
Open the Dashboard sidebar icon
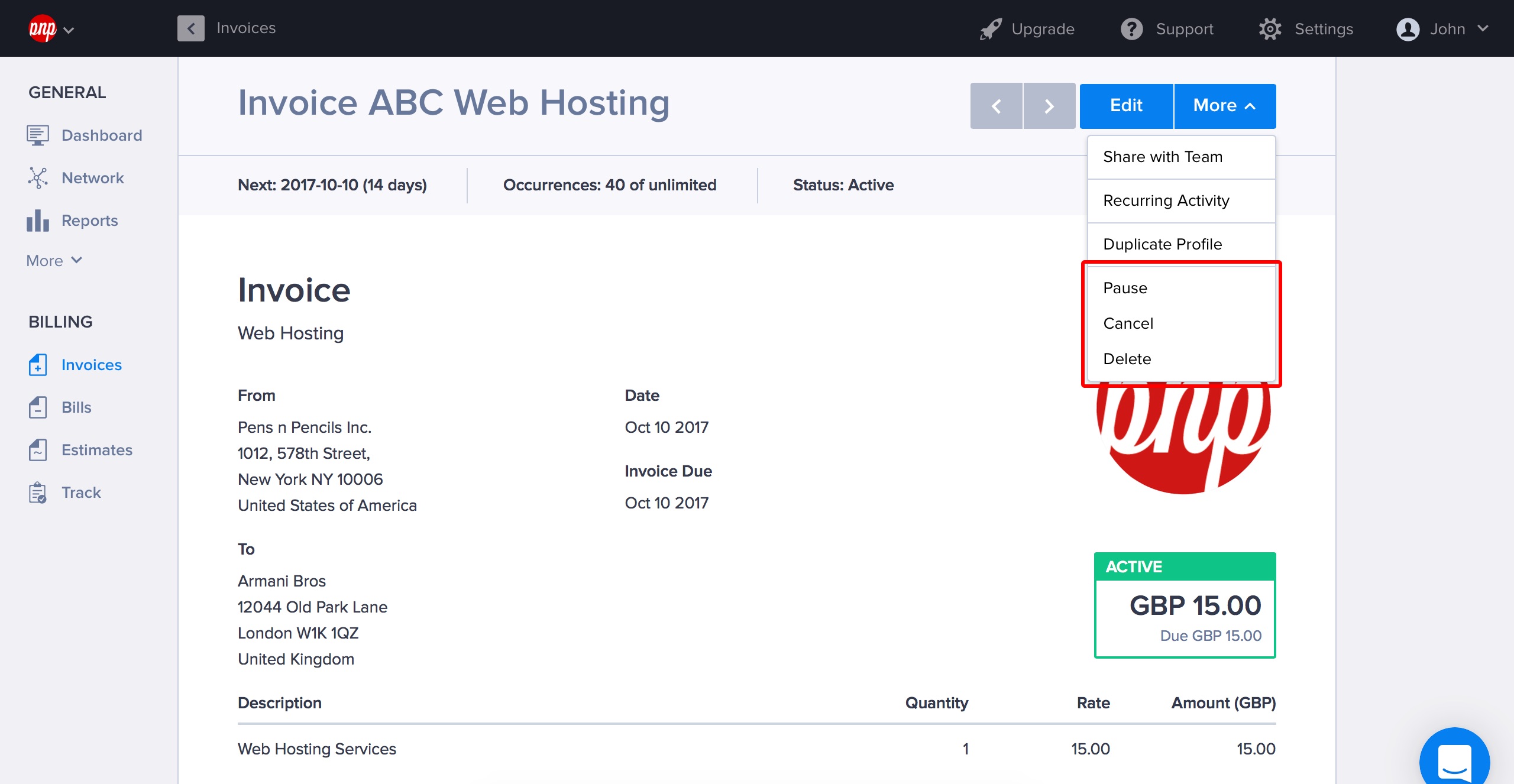[37, 135]
